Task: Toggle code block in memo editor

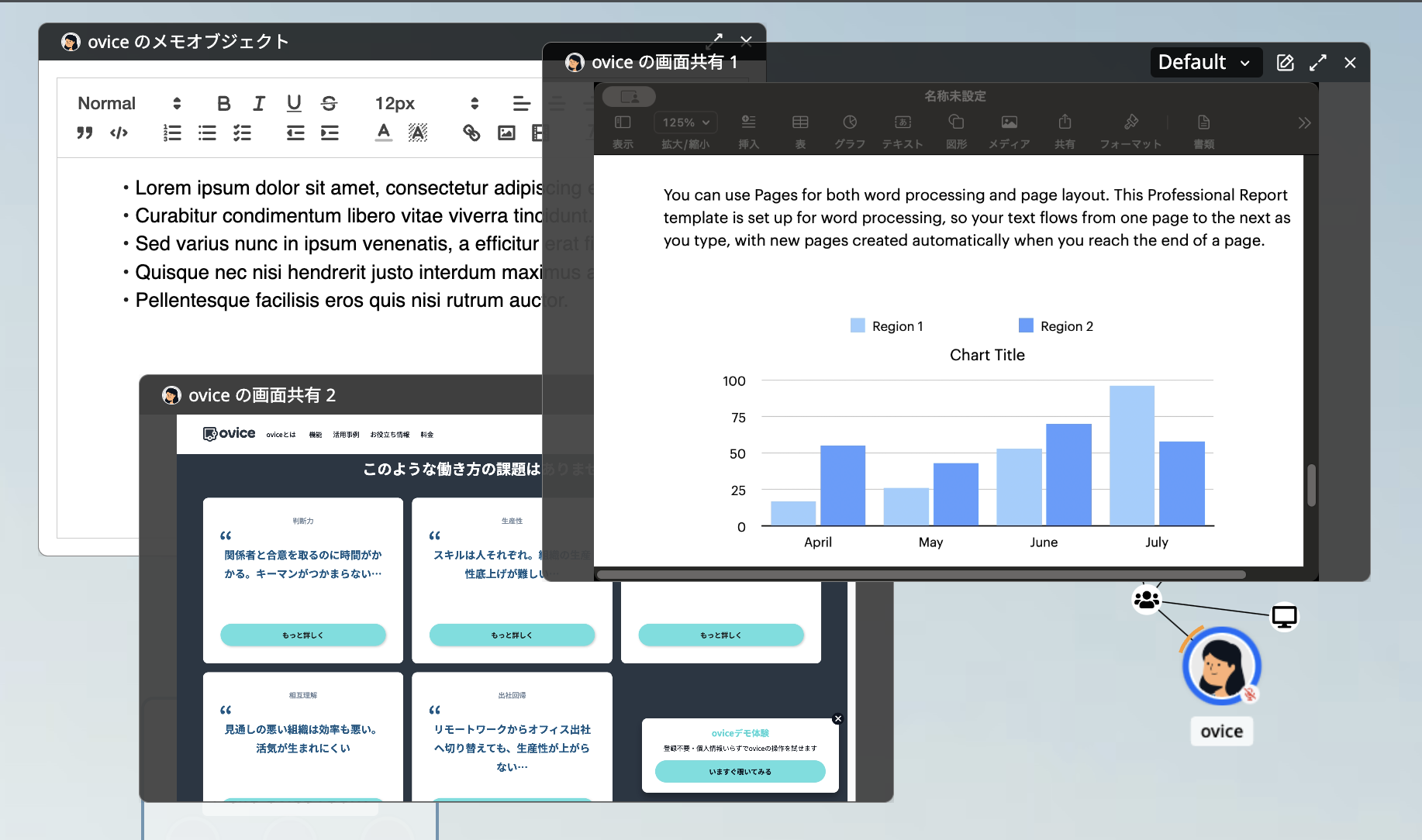Action: [x=119, y=133]
